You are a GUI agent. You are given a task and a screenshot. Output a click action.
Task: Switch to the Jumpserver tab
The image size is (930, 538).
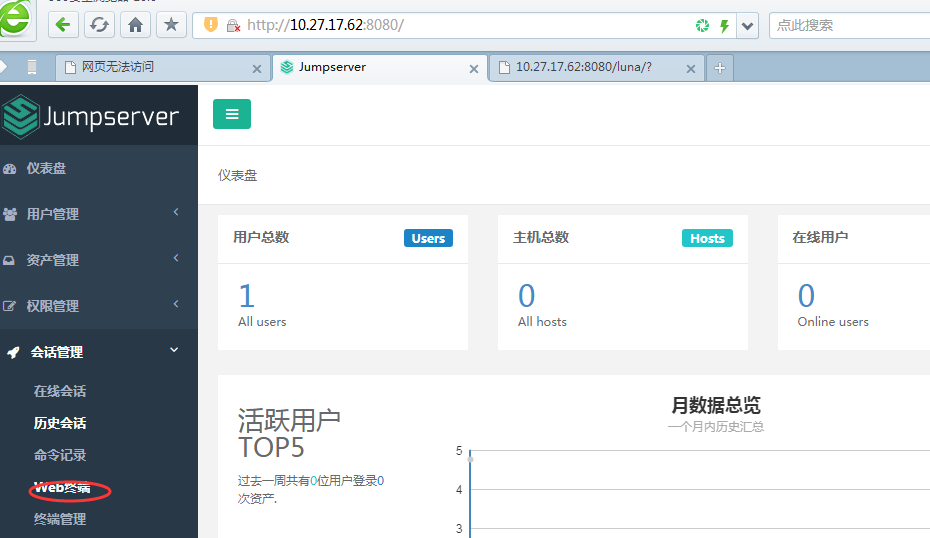pos(380,68)
